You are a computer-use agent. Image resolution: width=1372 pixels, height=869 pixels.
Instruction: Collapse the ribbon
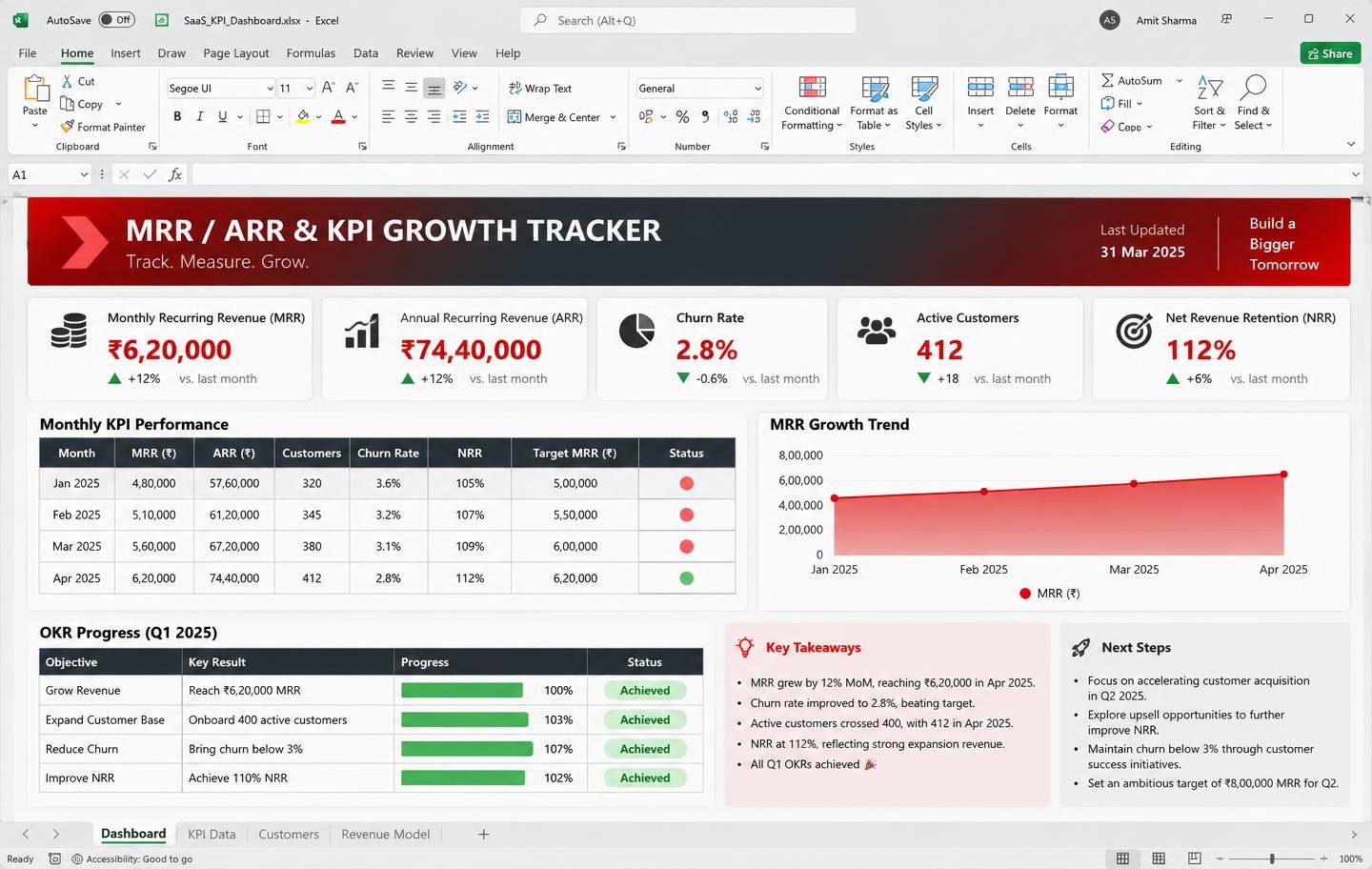pos(1351,145)
